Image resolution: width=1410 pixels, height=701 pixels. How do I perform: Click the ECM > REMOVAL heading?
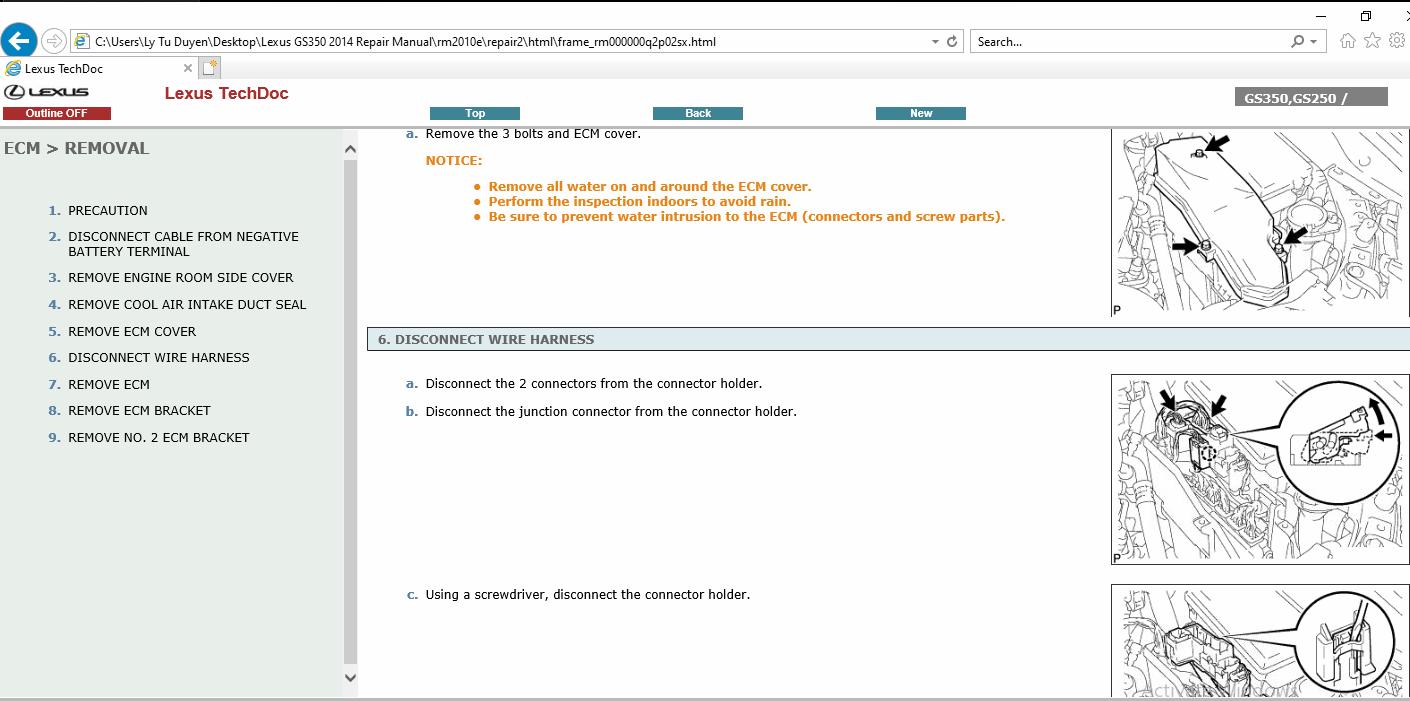(x=77, y=148)
